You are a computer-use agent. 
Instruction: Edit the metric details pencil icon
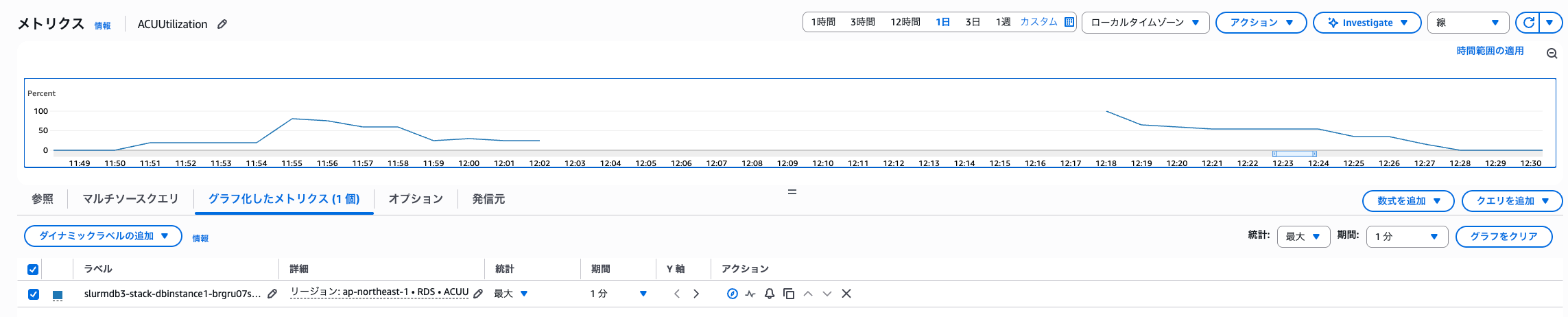[x=478, y=294]
